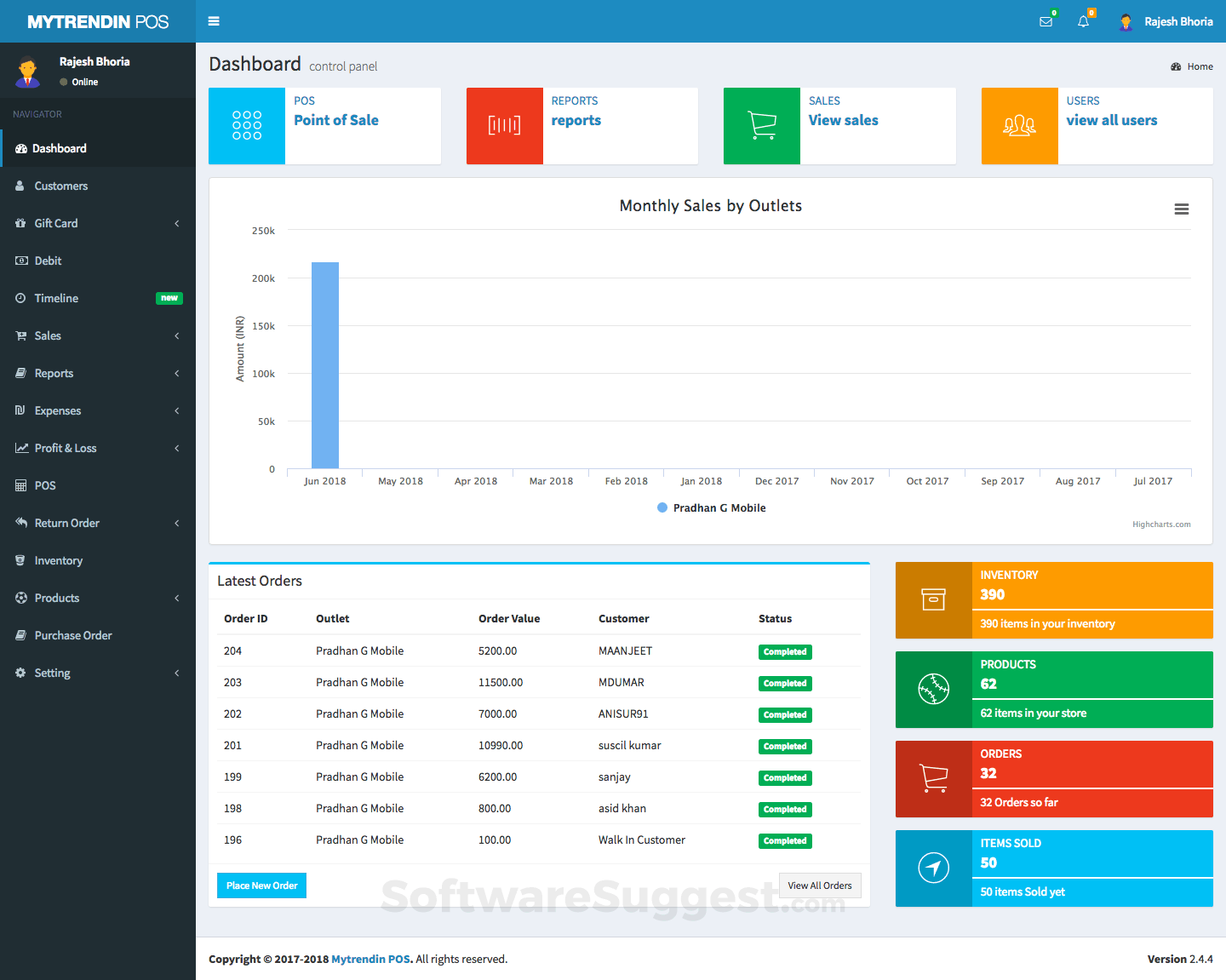Image resolution: width=1226 pixels, height=980 pixels.
Task: Click the red reports barcode icon
Action: pyautogui.click(x=504, y=126)
